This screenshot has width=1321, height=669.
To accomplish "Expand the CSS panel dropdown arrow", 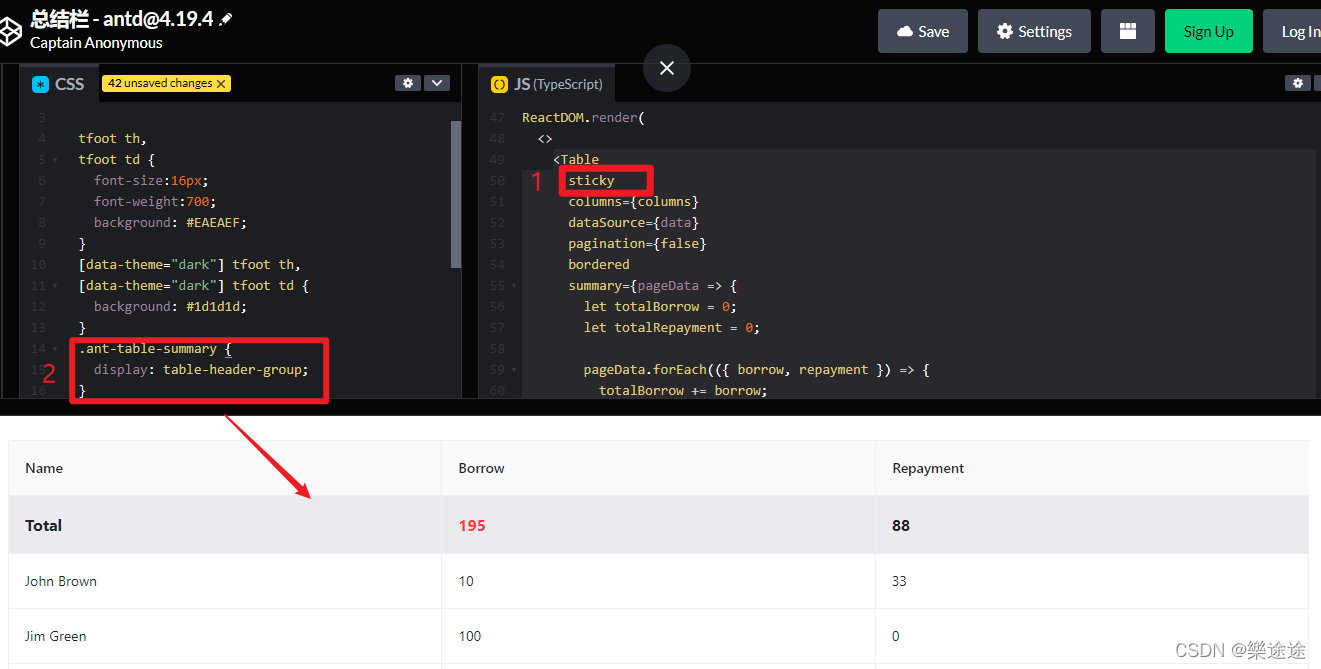I will coord(437,83).
